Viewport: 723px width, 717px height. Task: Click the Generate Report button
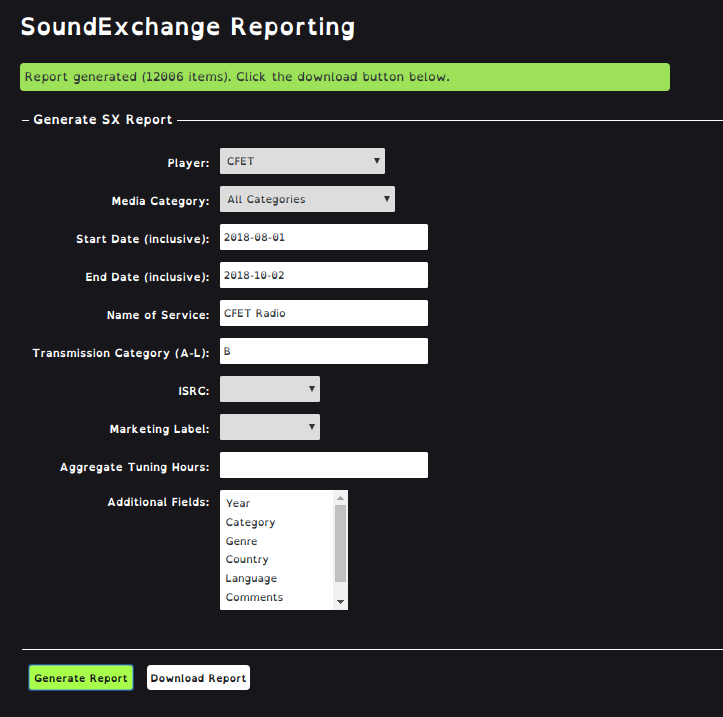pos(81,678)
